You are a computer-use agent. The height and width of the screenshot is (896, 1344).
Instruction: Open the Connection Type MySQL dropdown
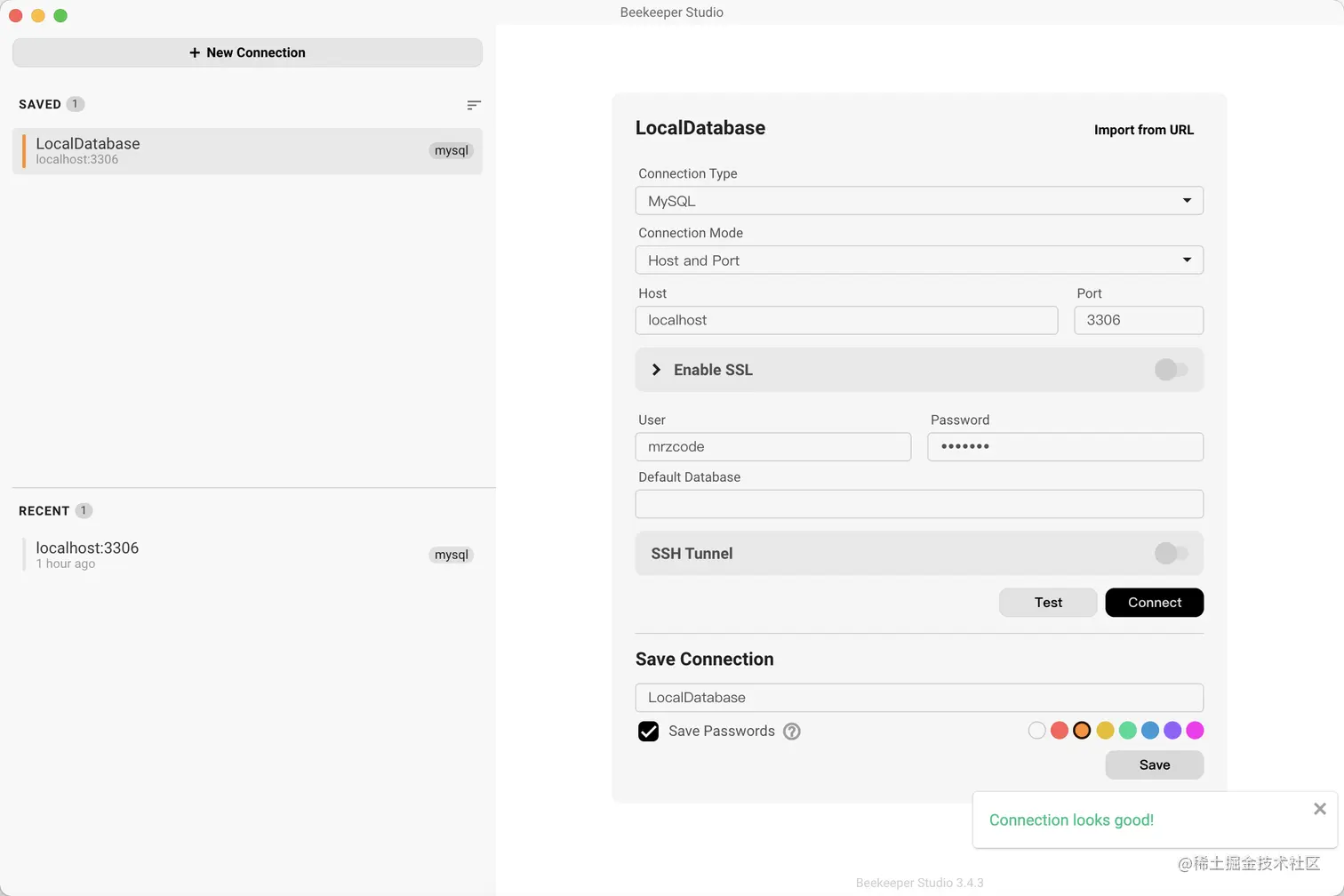pyautogui.click(x=919, y=201)
